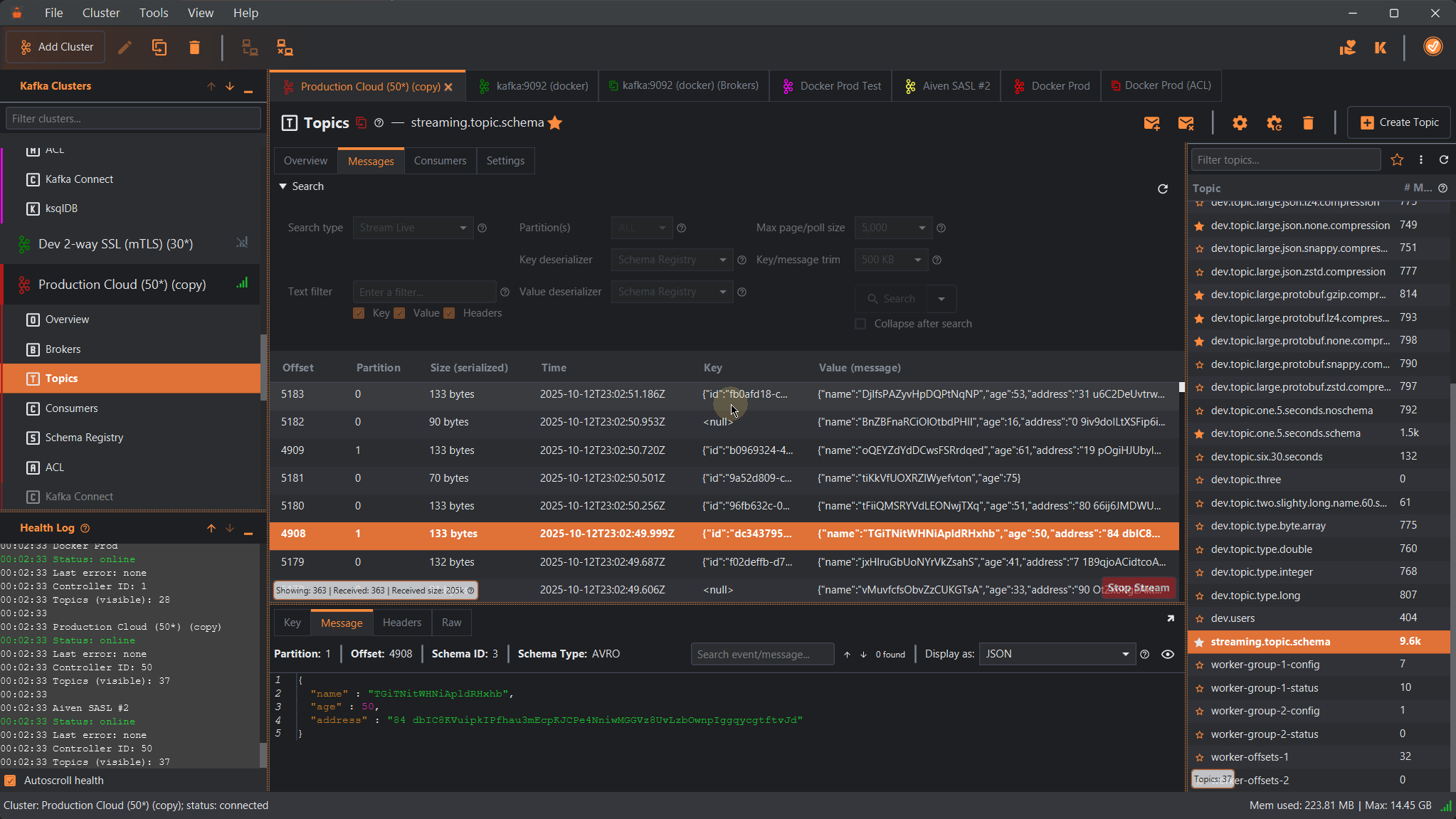Click the produce message envelope icon

pyautogui.click(x=1151, y=123)
